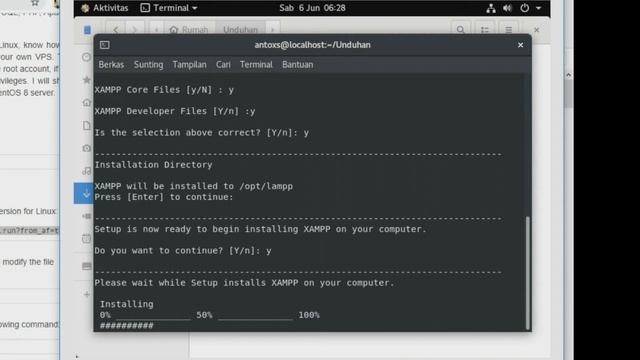Click the 'XAMPP Developer Files' line
Image resolution: width=640 pixels, height=360 pixels.
click(x=175, y=111)
